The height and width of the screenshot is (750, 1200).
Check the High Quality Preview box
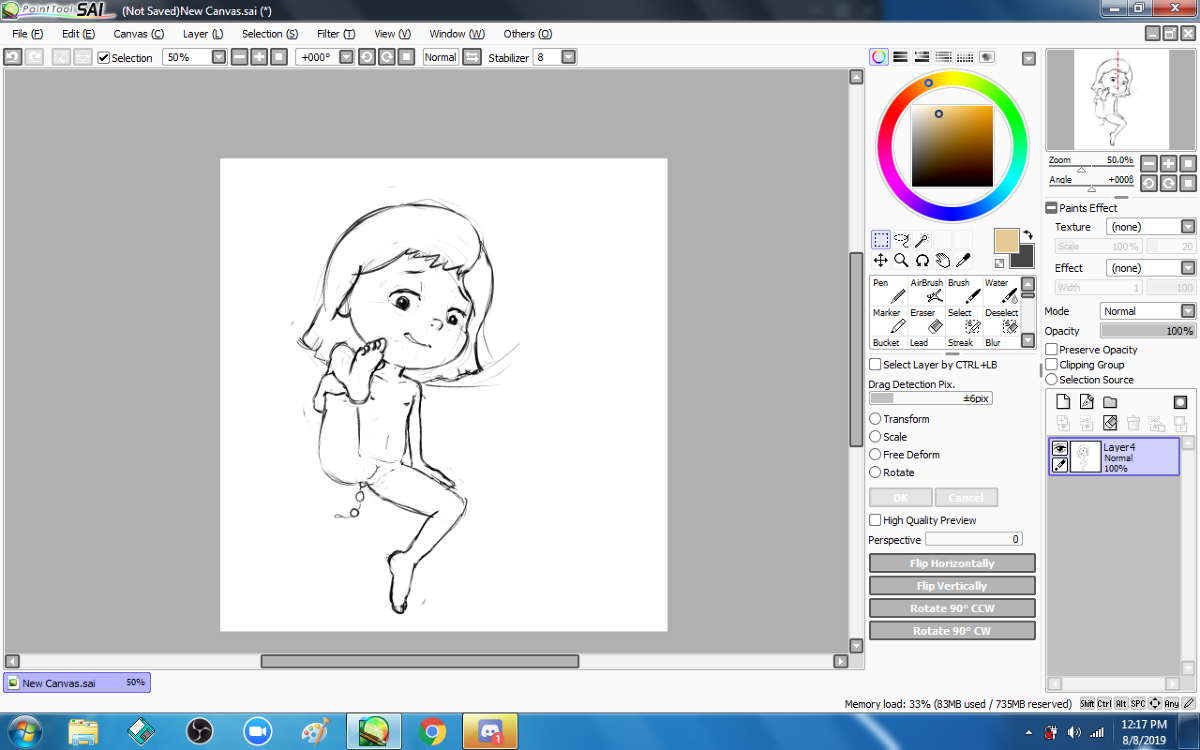click(875, 520)
